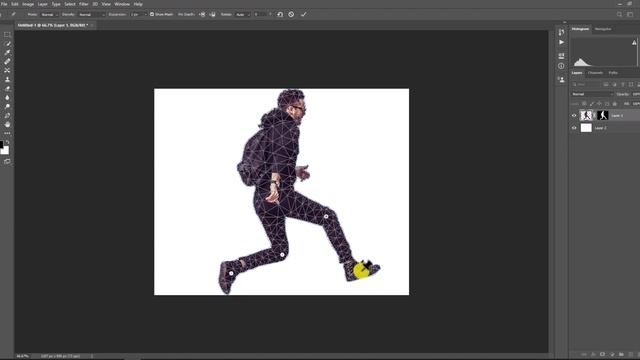Open the File menu

[x=4, y=4]
